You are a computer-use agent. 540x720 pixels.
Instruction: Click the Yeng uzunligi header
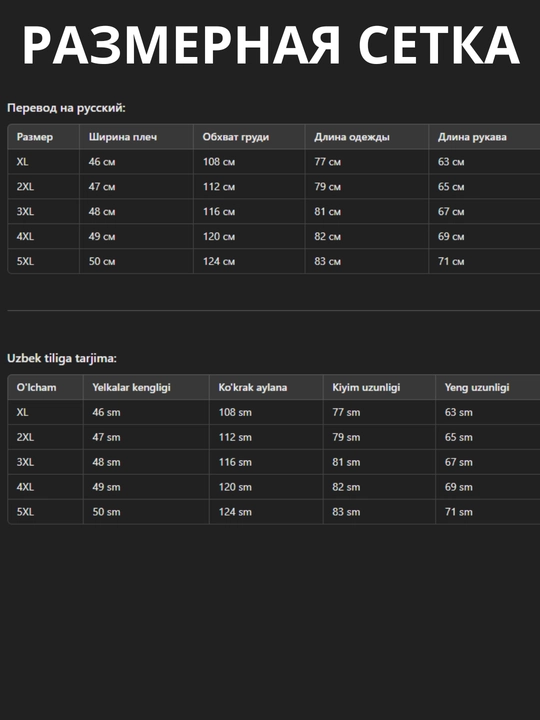coord(477,387)
